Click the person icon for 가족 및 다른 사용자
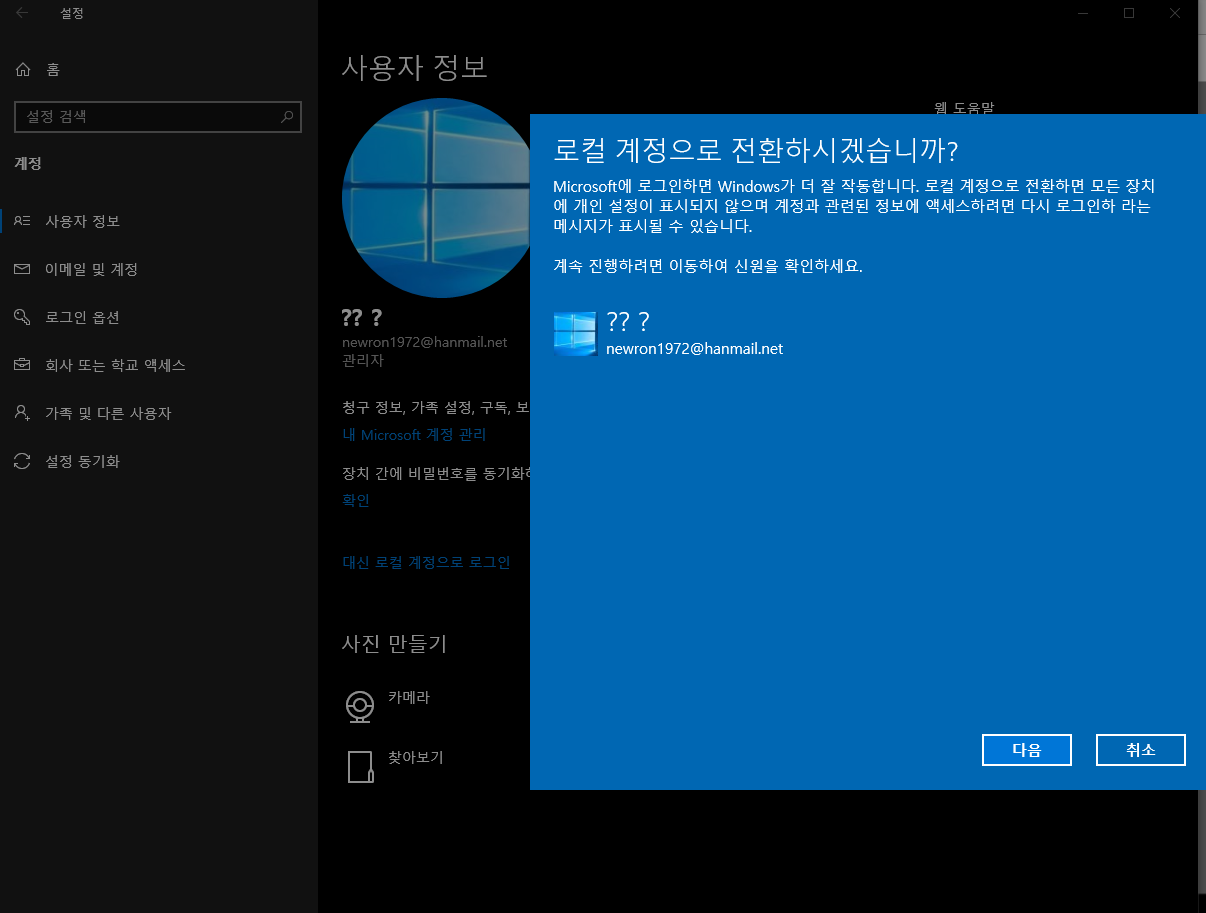 coord(23,413)
